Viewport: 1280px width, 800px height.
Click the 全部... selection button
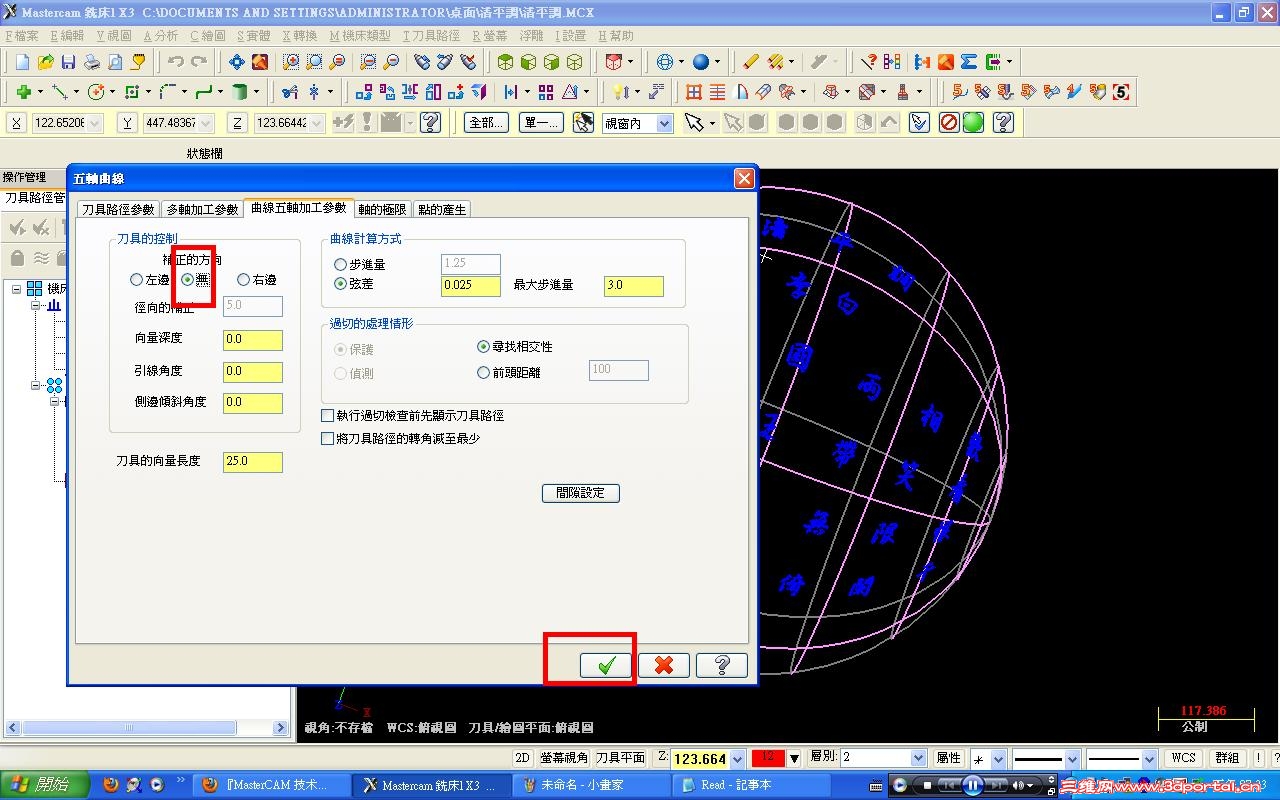(x=486, y=123)
